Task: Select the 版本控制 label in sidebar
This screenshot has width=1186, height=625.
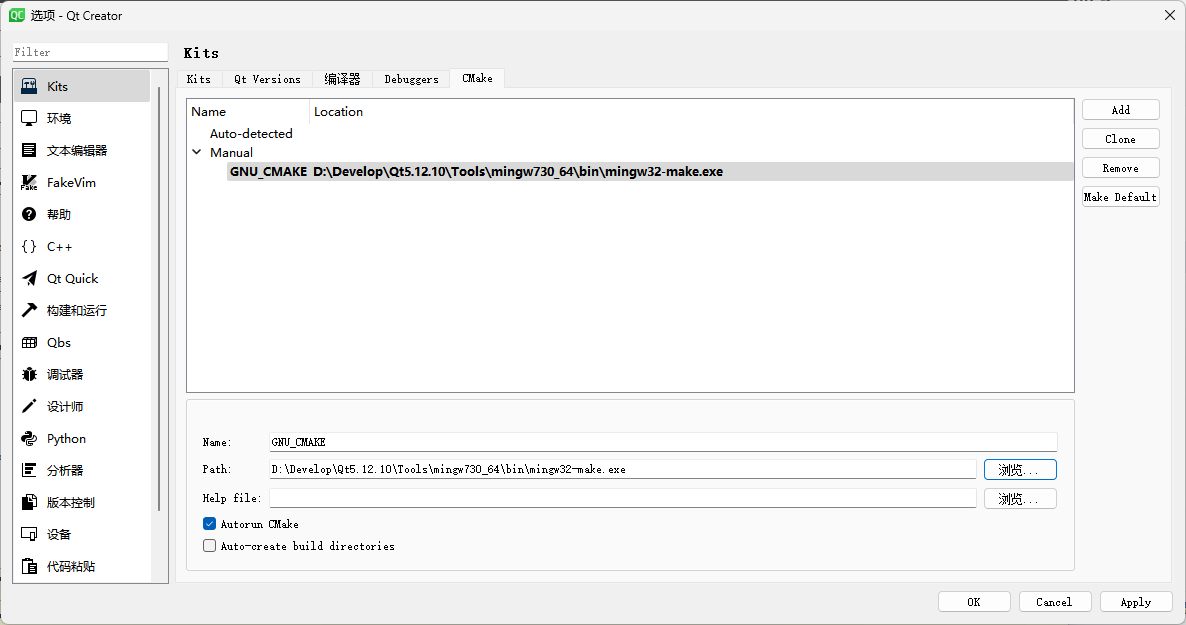Action: (71, 502)
